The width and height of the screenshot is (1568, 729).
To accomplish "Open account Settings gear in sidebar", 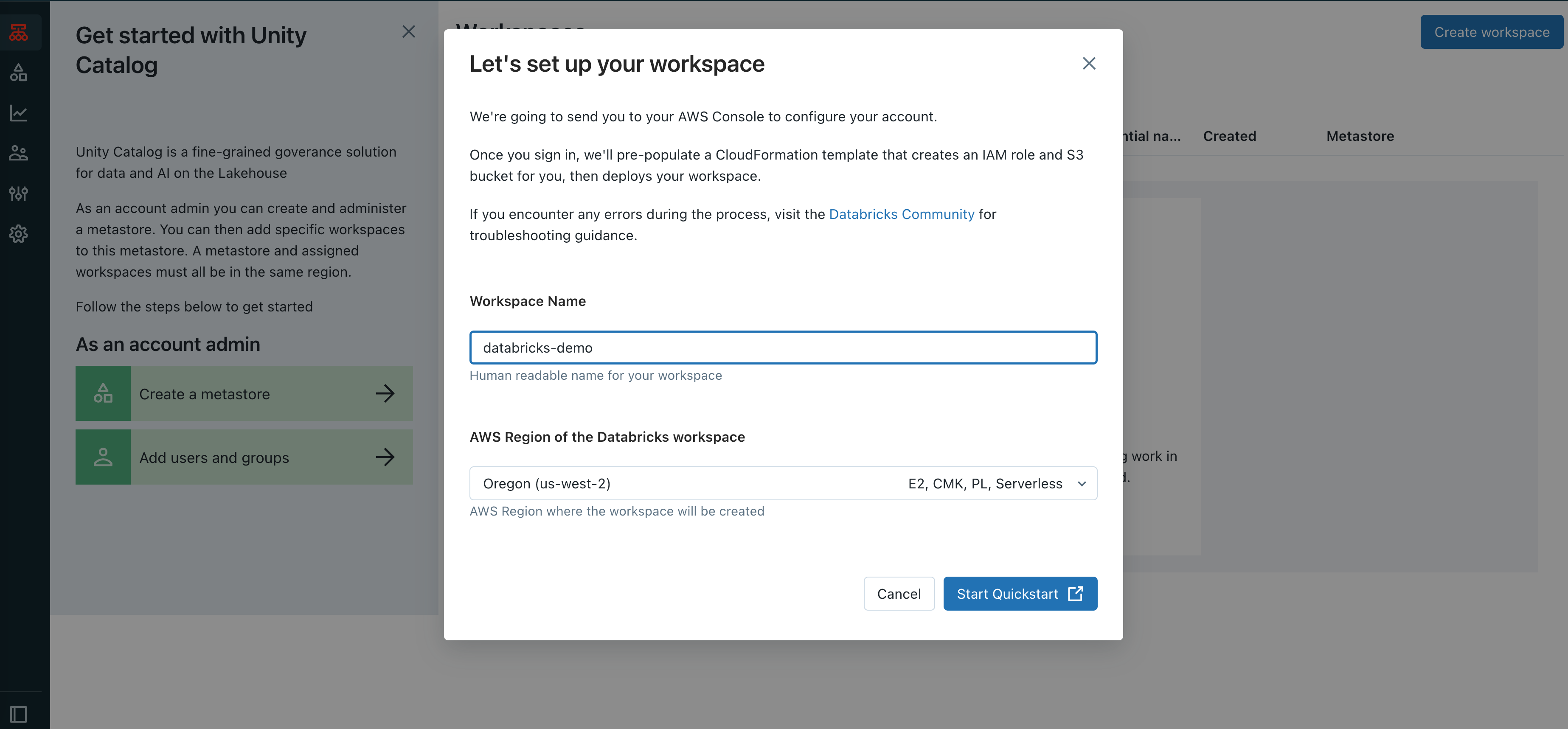I will [18, 234].
